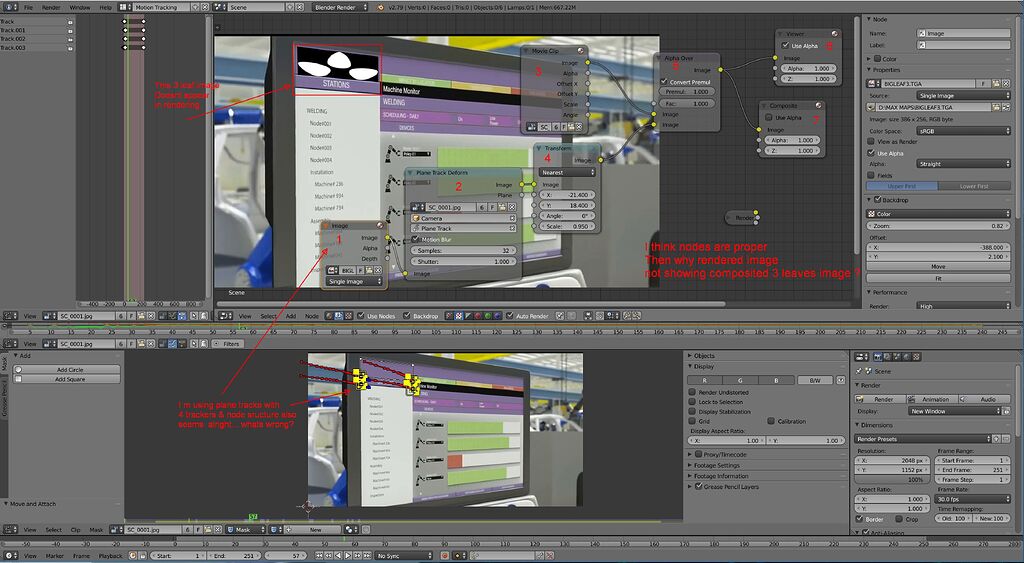Viewport: 1024px width, 563px height.
Task: Adjust the Alpha Over Fac slider
Action: point(687,104)
